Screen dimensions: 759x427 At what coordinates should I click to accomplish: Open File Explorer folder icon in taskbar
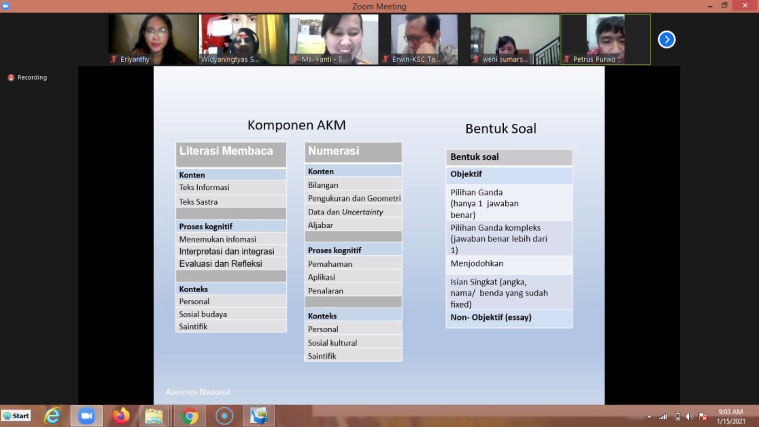[x=154, y=415]
